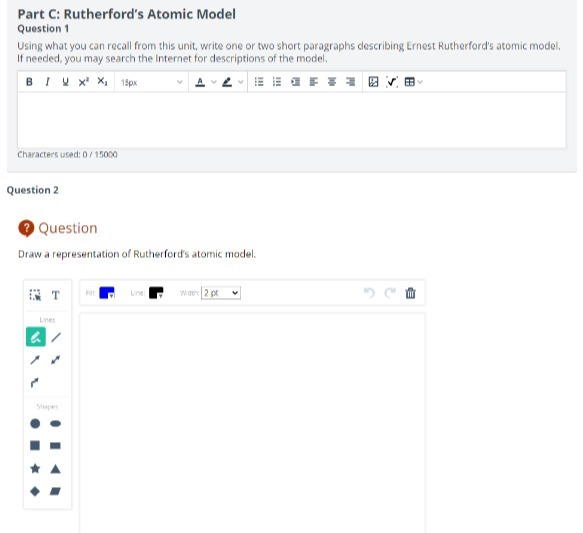This screenshot has width=583, height=533.
Task: Select the straight line tool
Action: click(x=56, y=337)
